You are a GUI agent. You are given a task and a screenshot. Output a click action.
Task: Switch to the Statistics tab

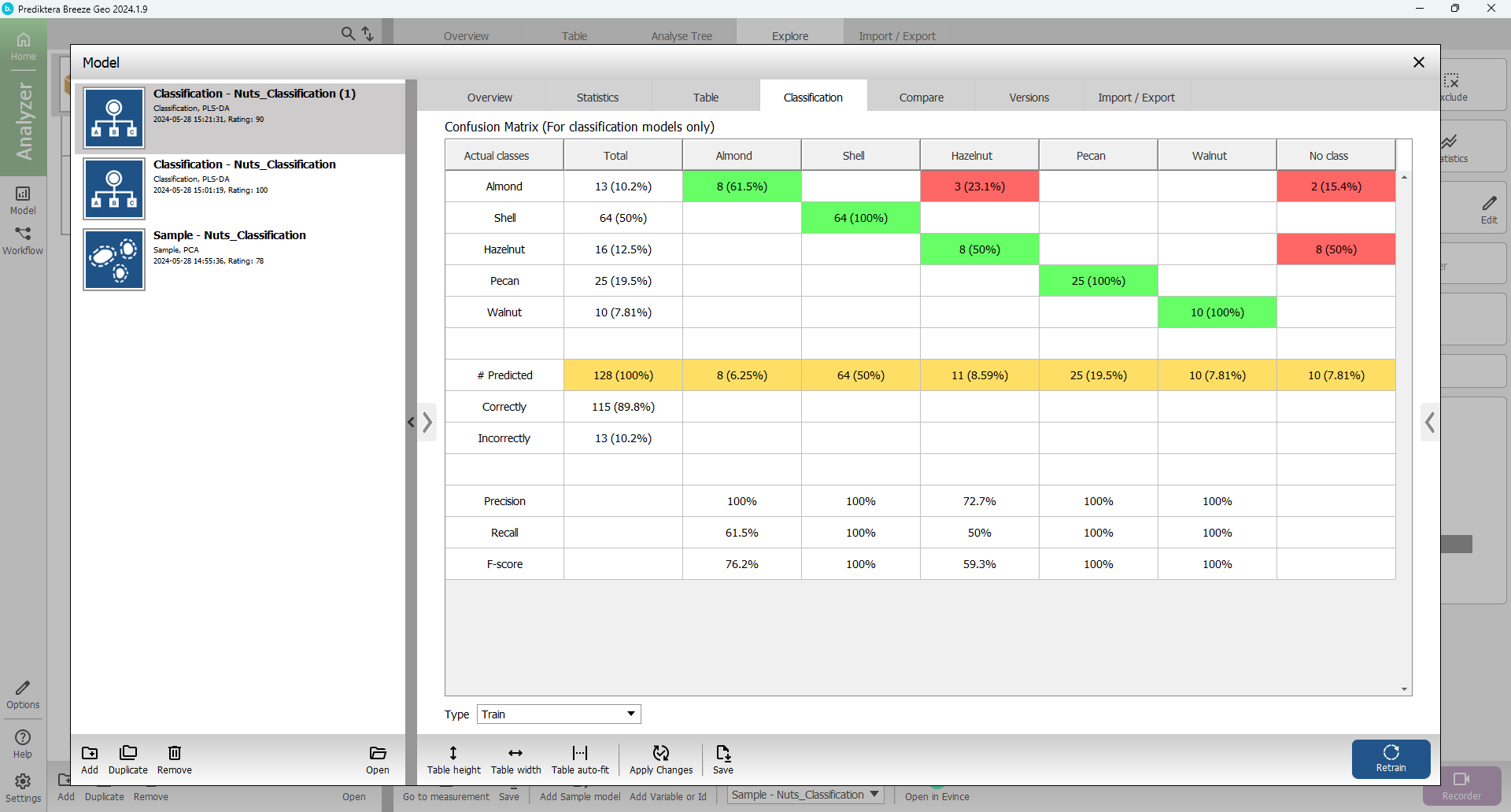pos(597,98)
